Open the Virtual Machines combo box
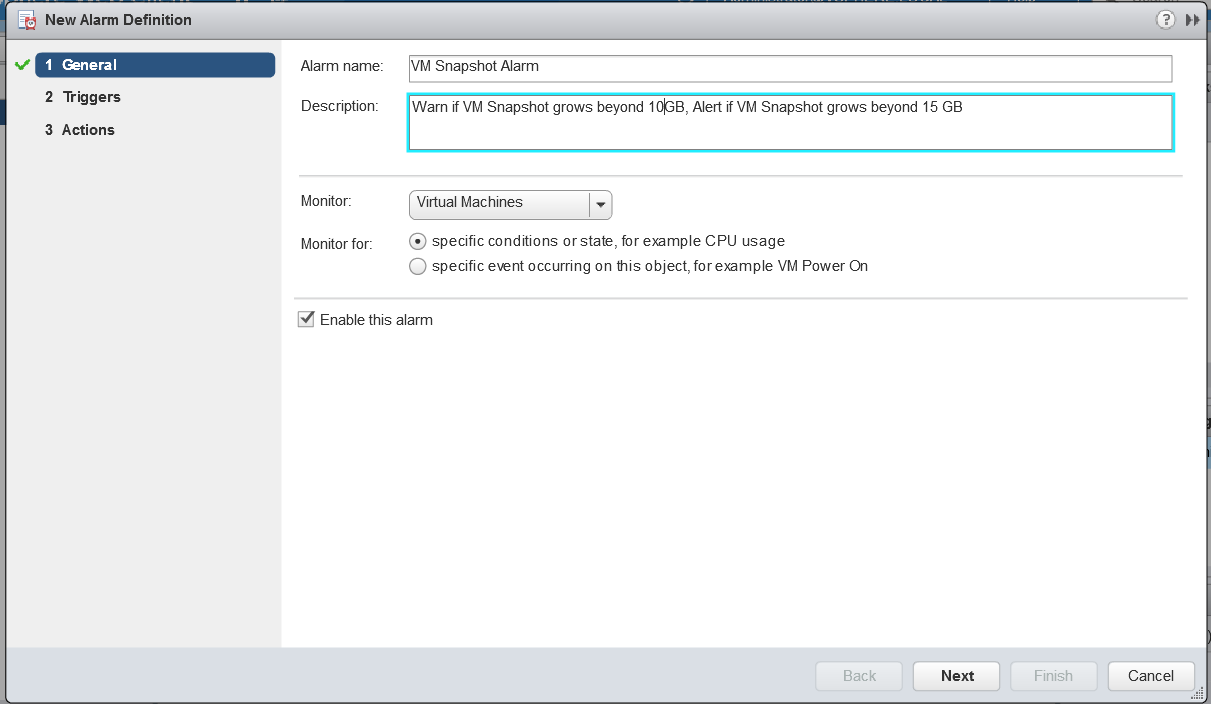1211x704 pixels. pyautogui.click(x=495, y=204)
